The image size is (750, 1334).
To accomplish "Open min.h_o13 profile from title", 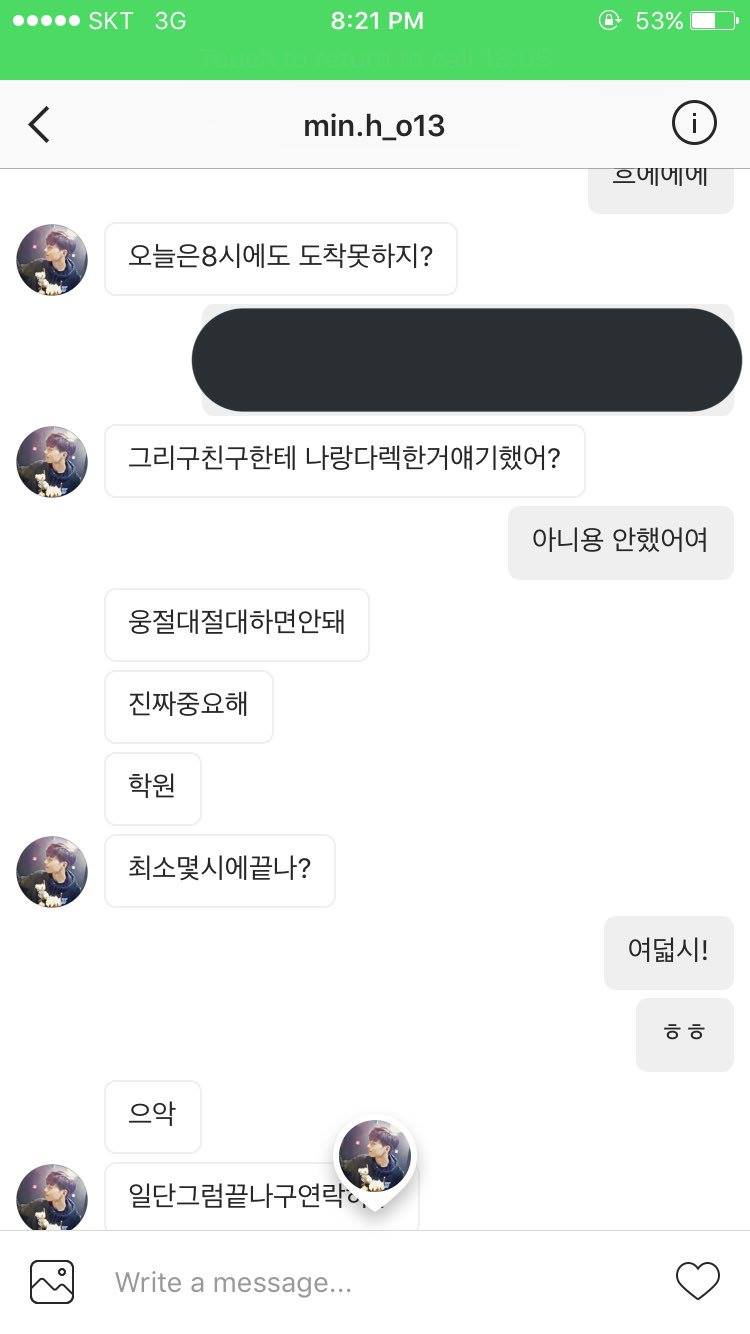I will [374, 126].
